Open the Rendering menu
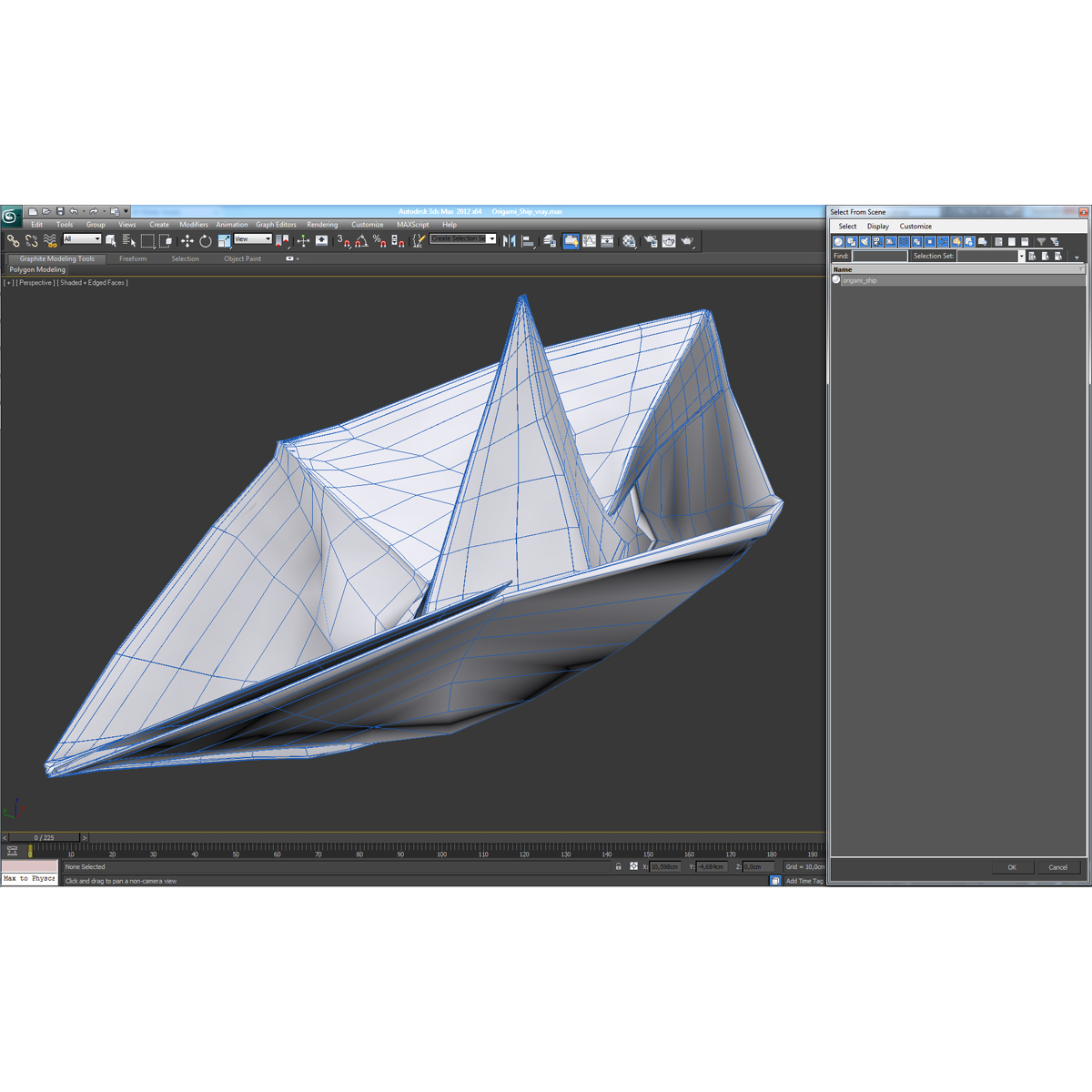1092x1092 pixels. (x=322, y=224)
